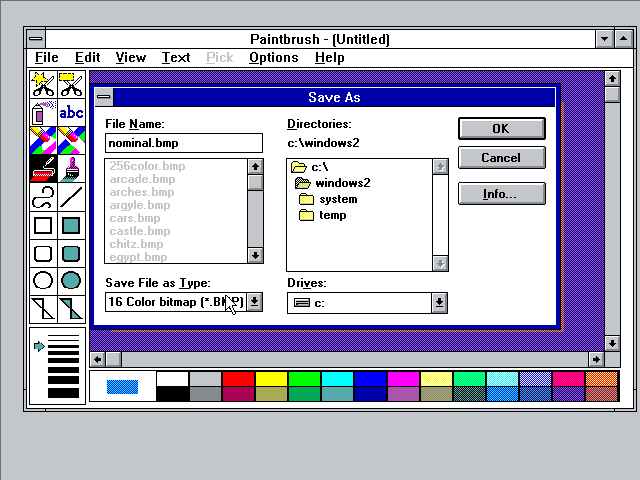Choose the Filled Box tool
The width and height of the screenshot is (640, 480).
pos(71,225)
